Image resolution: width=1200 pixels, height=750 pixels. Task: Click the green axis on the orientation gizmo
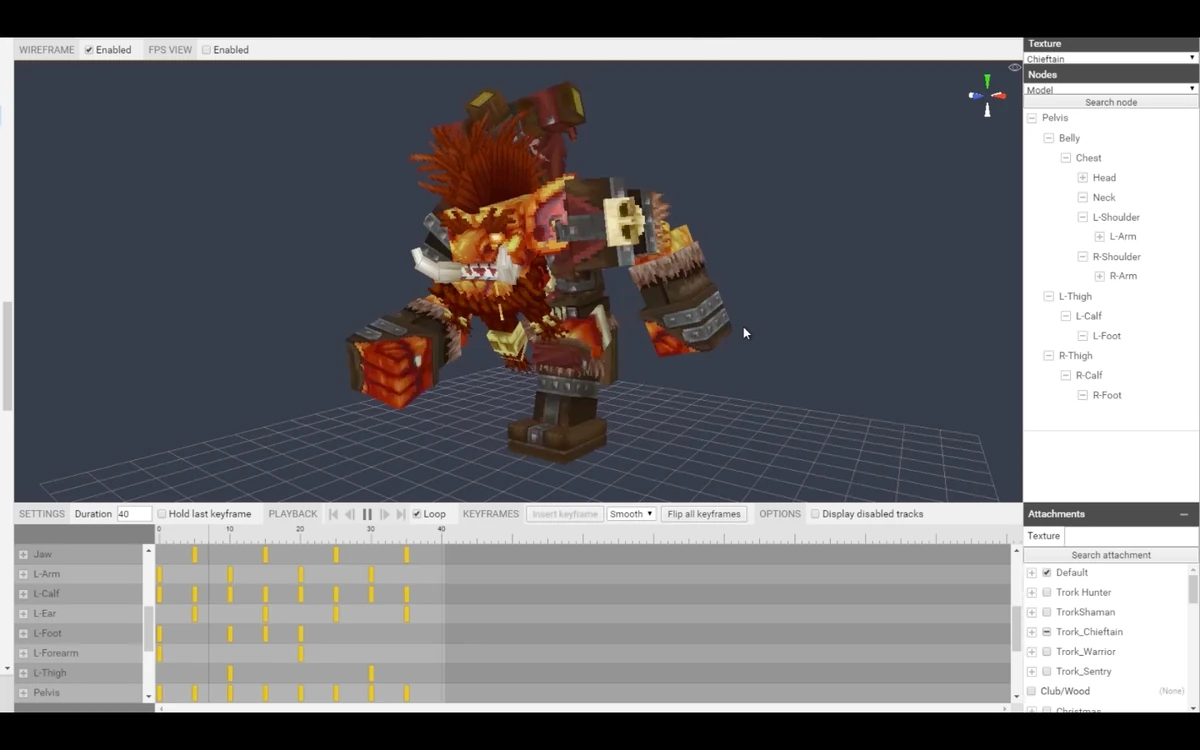(987, 77)
